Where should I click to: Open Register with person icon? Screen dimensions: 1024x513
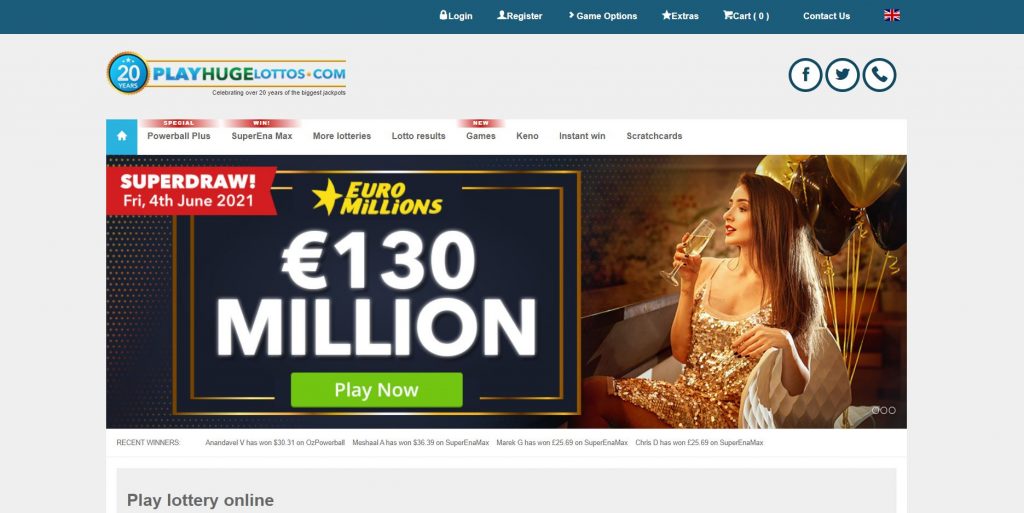520,16
